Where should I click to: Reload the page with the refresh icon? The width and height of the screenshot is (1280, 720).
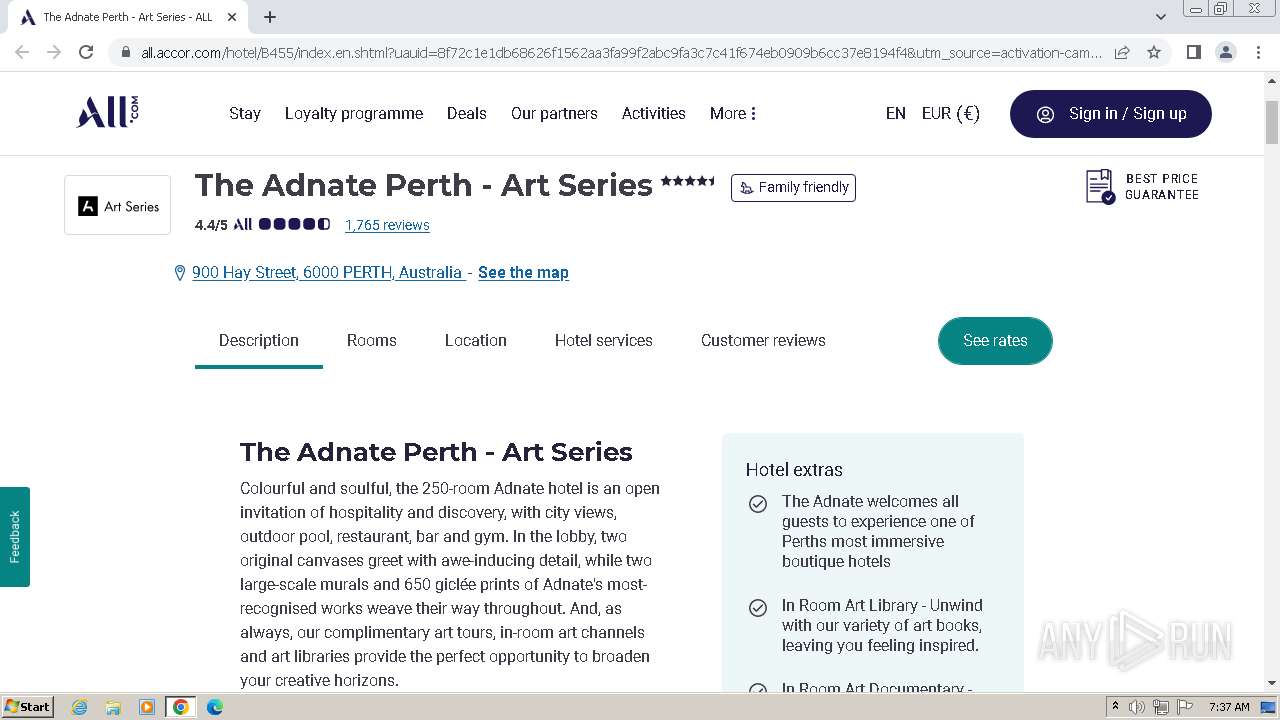pyautogui.click(x=86, y=52)
